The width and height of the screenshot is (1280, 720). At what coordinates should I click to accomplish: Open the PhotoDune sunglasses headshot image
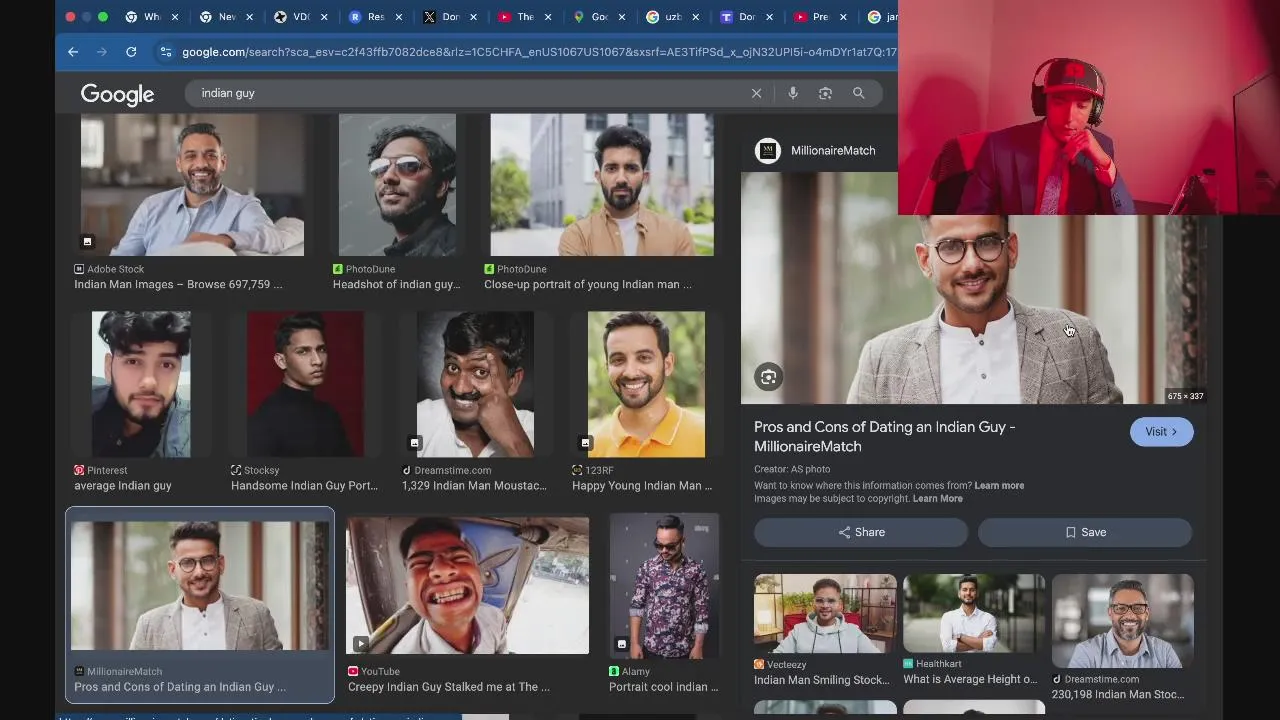(397, 184)
